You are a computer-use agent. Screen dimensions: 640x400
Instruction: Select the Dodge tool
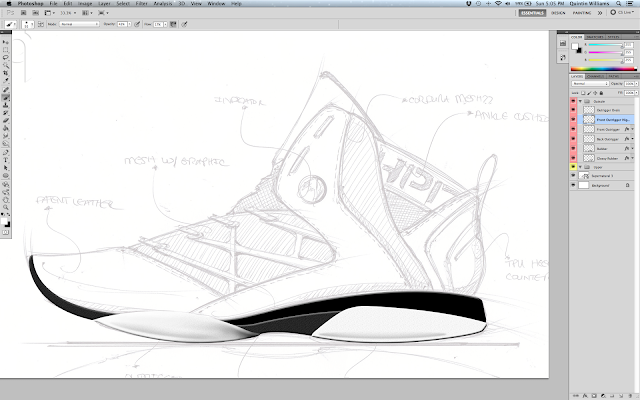coord(6,144)
